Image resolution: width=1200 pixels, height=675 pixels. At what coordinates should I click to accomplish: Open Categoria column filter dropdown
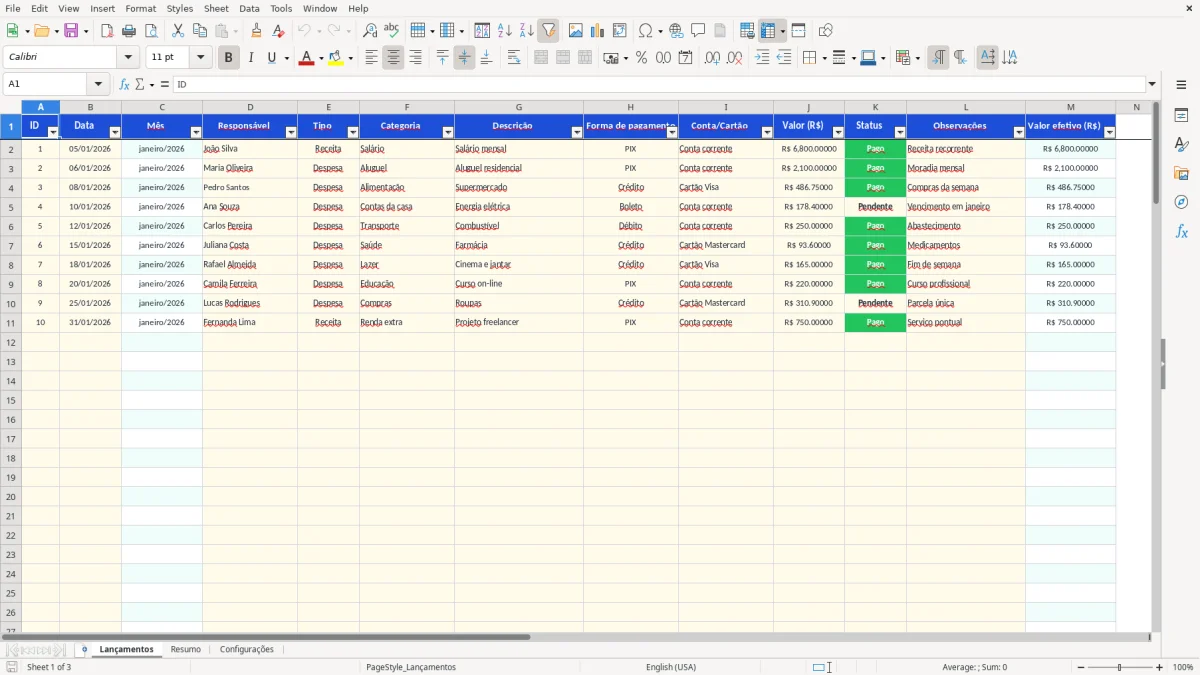point(448,132)
